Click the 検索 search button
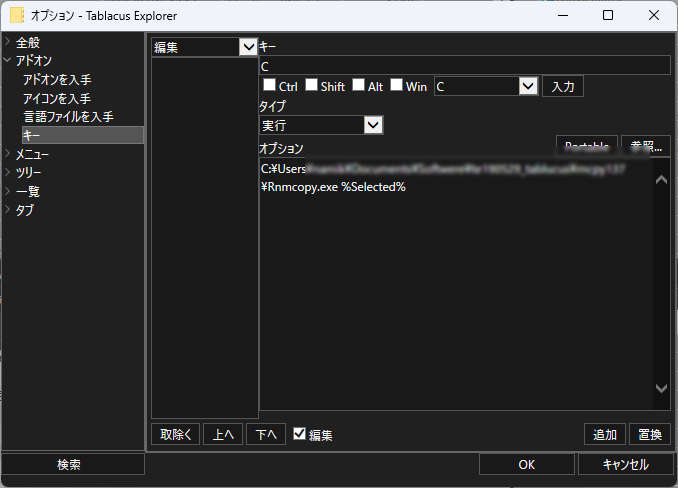Screen dimensions: 678x488 [x=73, y=464]
